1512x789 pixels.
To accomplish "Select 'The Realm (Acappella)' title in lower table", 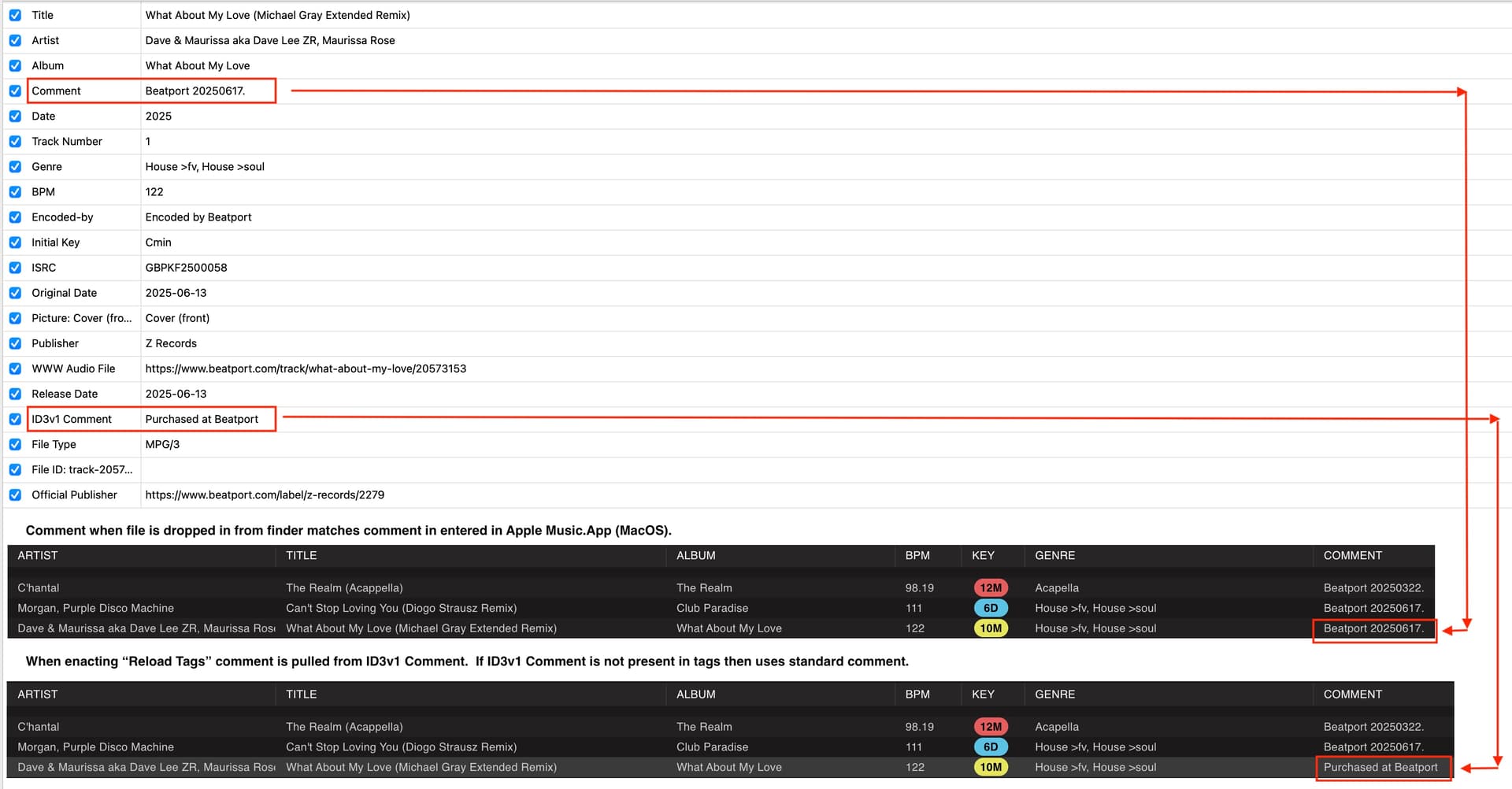I will 344,727.
